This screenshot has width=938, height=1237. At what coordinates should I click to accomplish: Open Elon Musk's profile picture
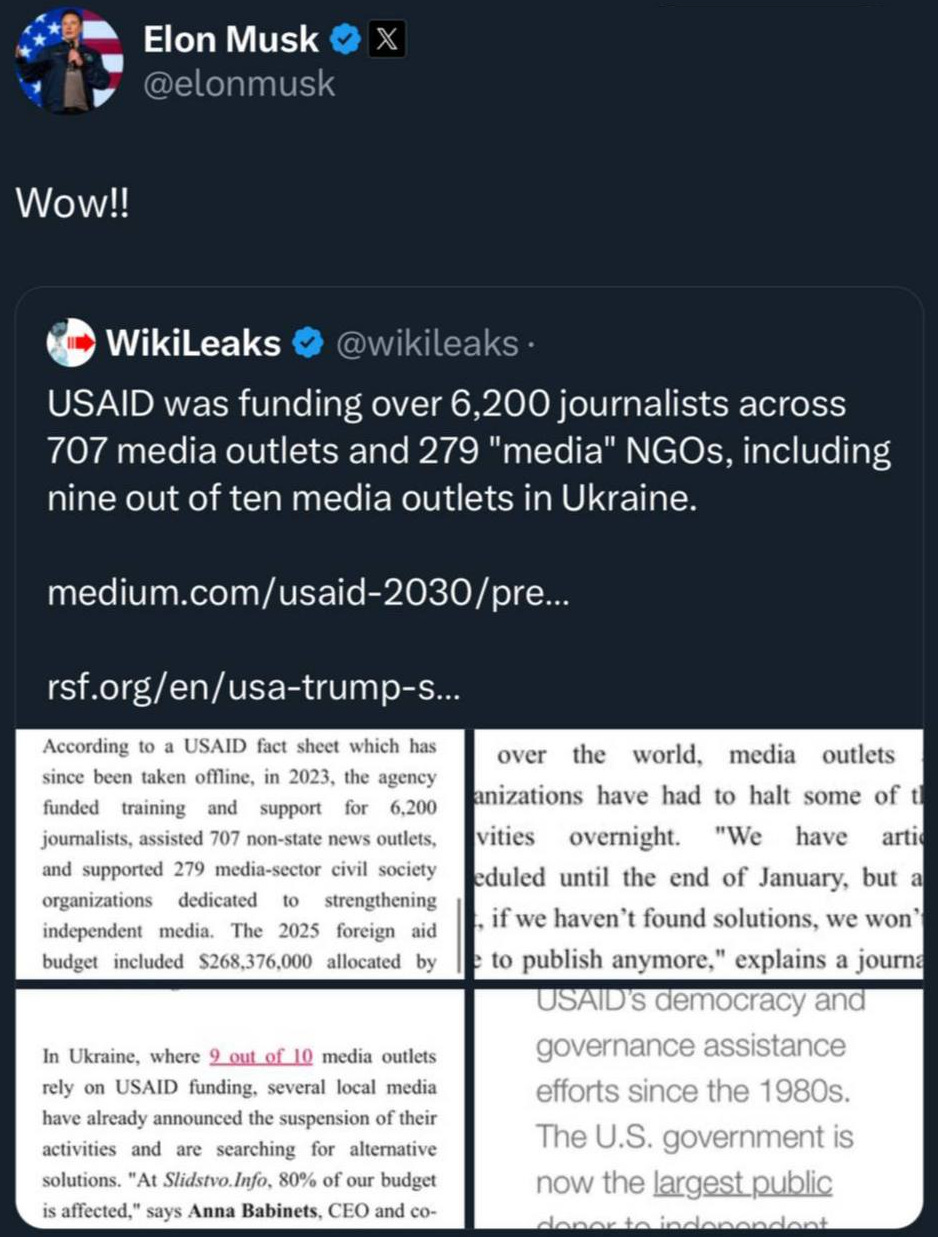70,60
